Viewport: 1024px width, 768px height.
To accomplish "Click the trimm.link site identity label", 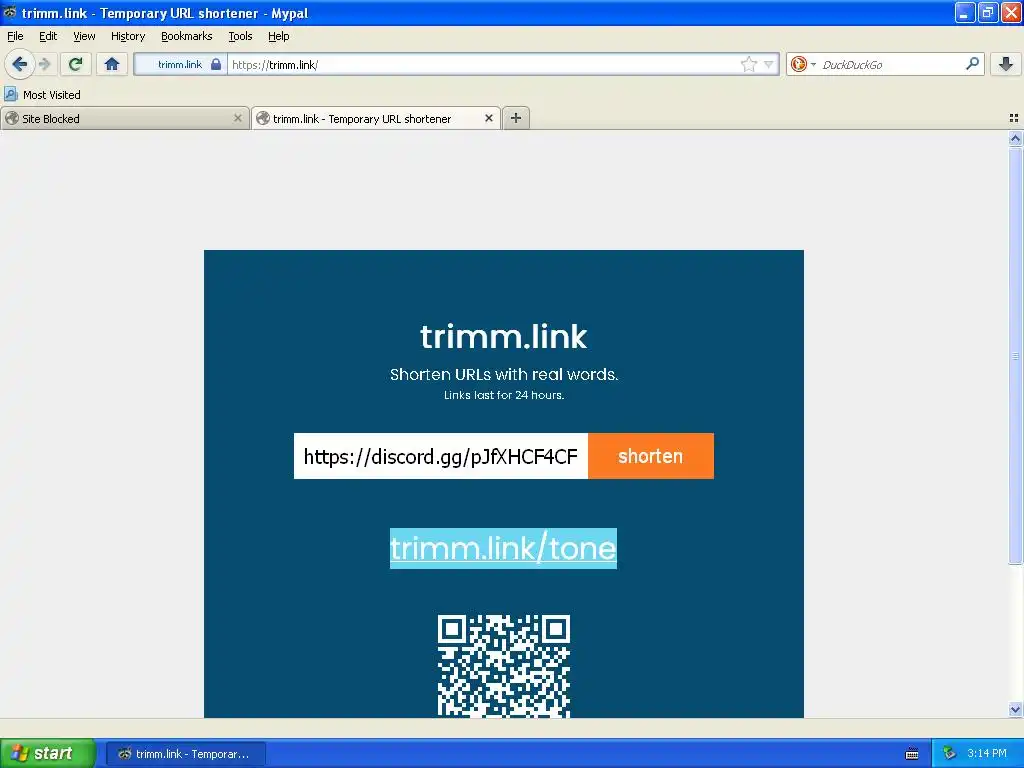I will [180, 64].
